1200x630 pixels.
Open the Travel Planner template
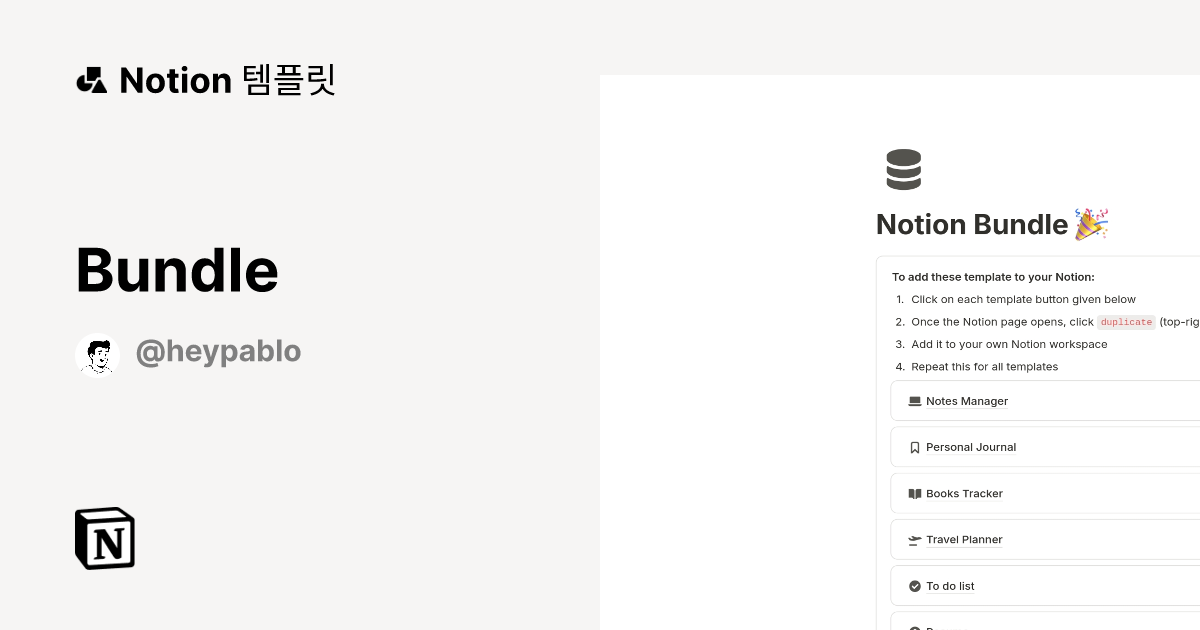click(964, 539)
